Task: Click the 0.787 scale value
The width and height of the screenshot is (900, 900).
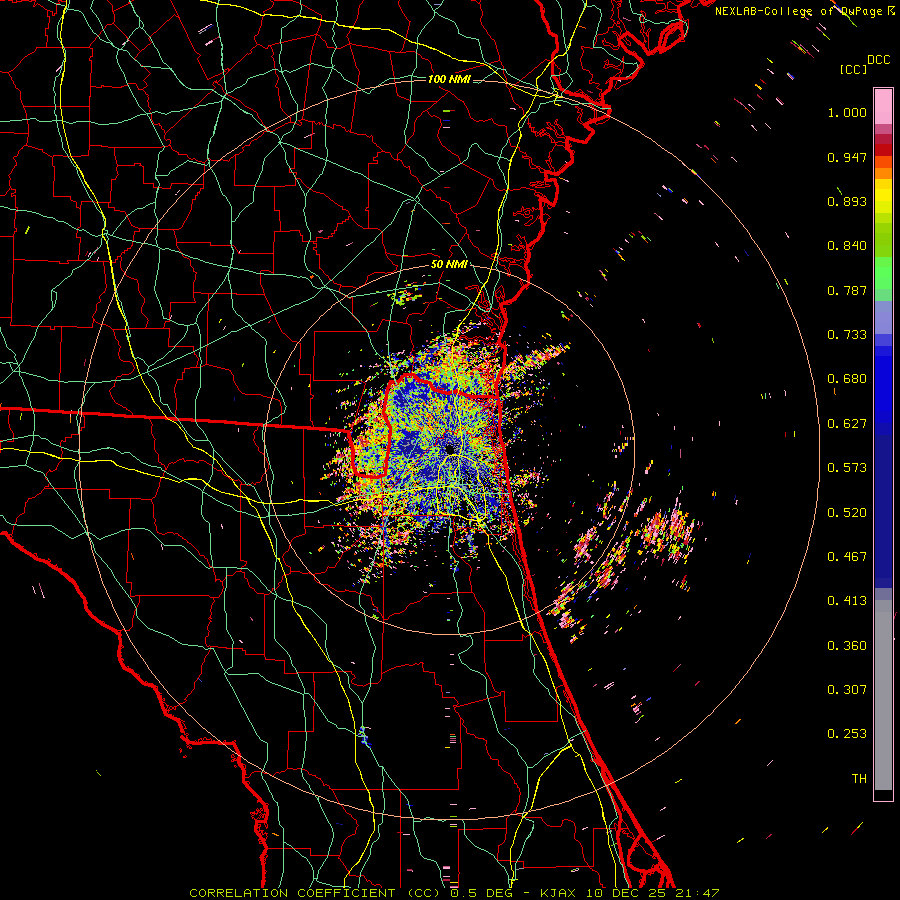Action: point(847,290)
